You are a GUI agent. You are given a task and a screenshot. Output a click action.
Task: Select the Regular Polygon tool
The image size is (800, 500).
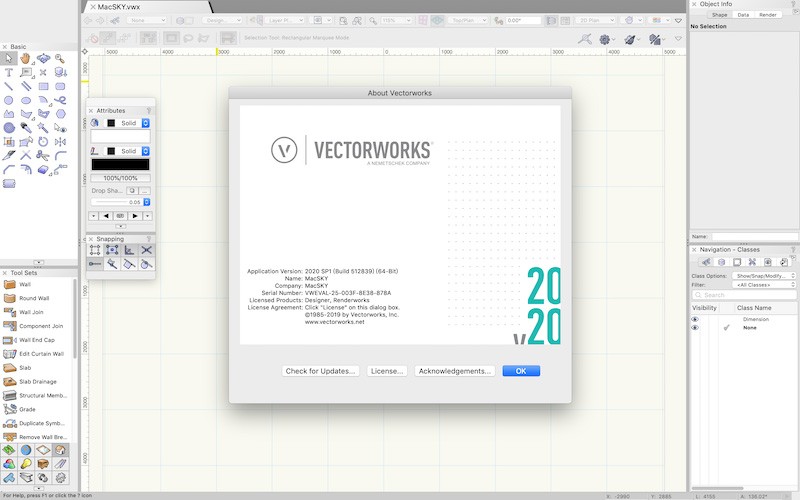[60, 114]
